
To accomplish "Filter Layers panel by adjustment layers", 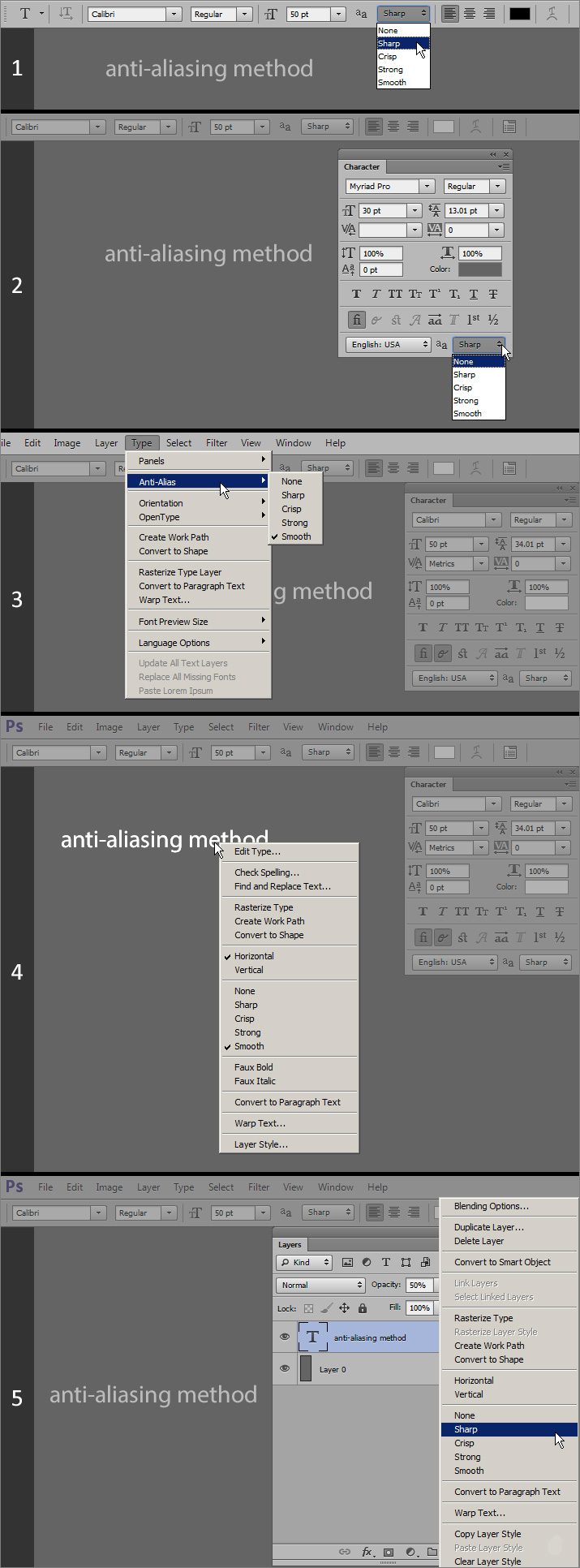I will pyautogui.click(x=367, y=1262).
